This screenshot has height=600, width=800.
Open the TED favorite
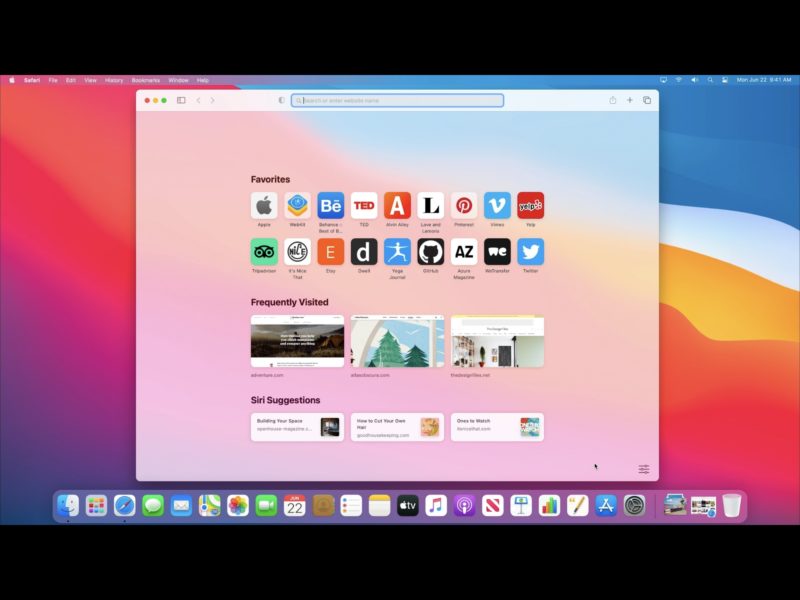click(x=364, y=206)
